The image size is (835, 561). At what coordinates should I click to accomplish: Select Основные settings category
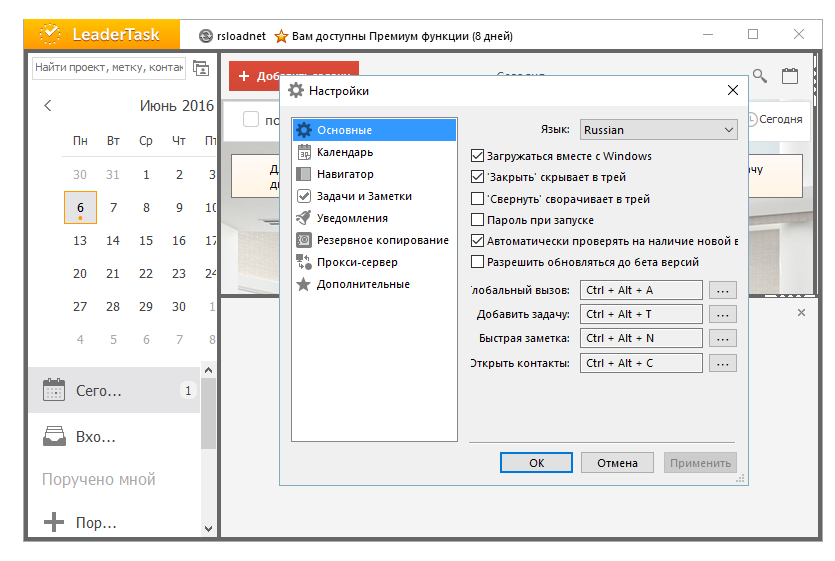click(x=375, y=130)
